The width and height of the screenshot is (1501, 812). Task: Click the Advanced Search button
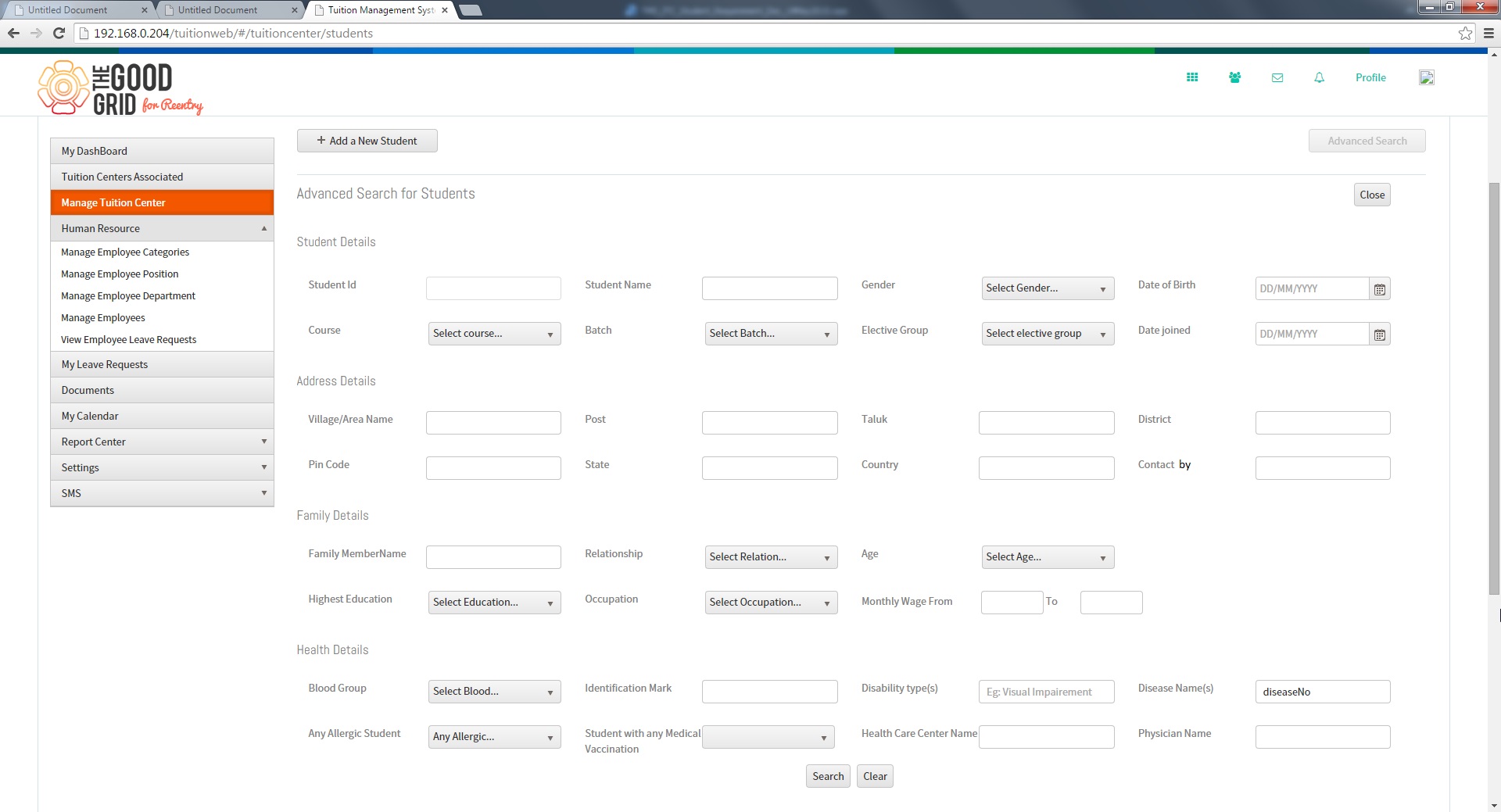[1367, 141]
